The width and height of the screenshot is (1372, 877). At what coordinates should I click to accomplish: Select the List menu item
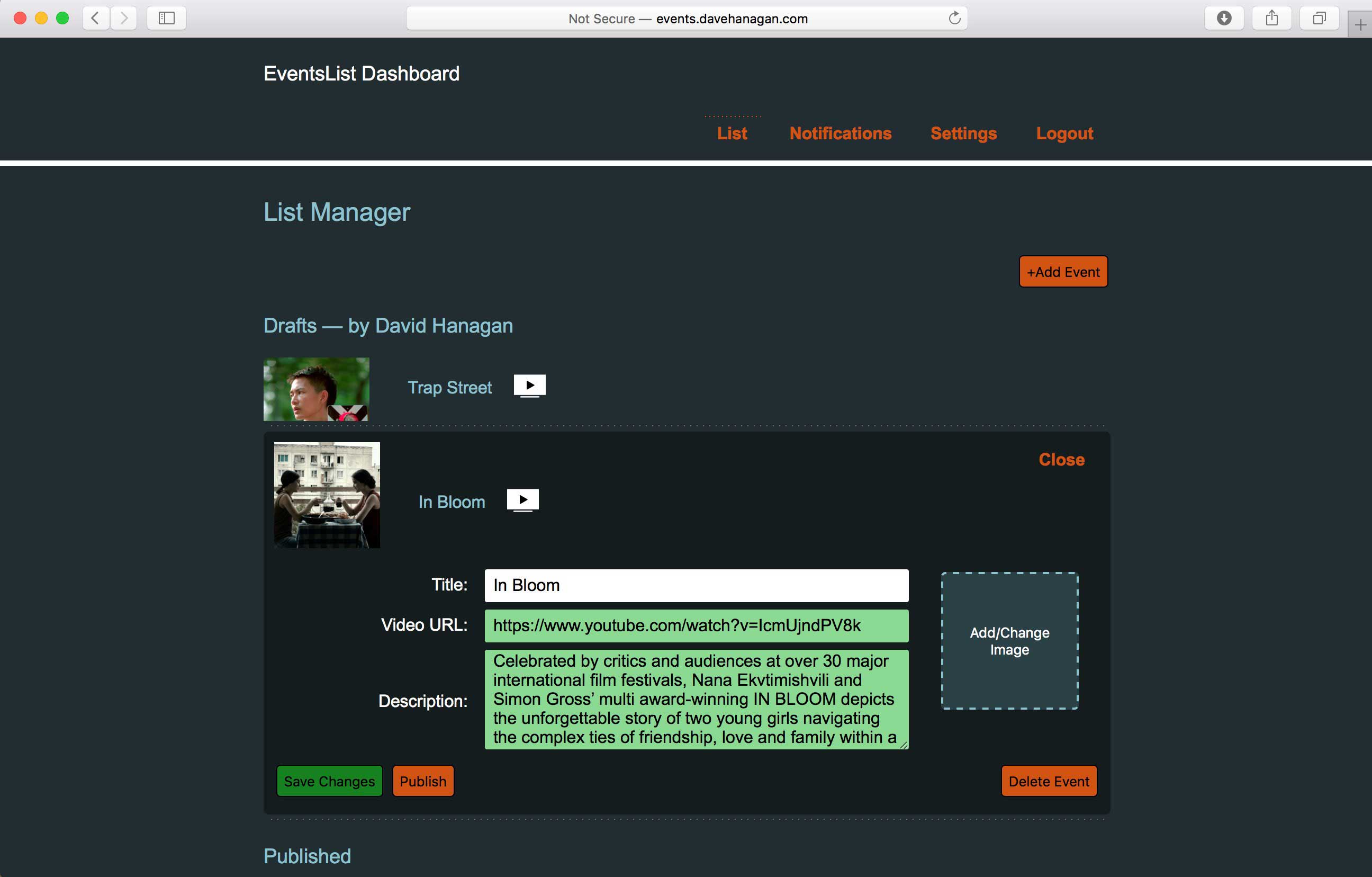[x=732, y=133]
